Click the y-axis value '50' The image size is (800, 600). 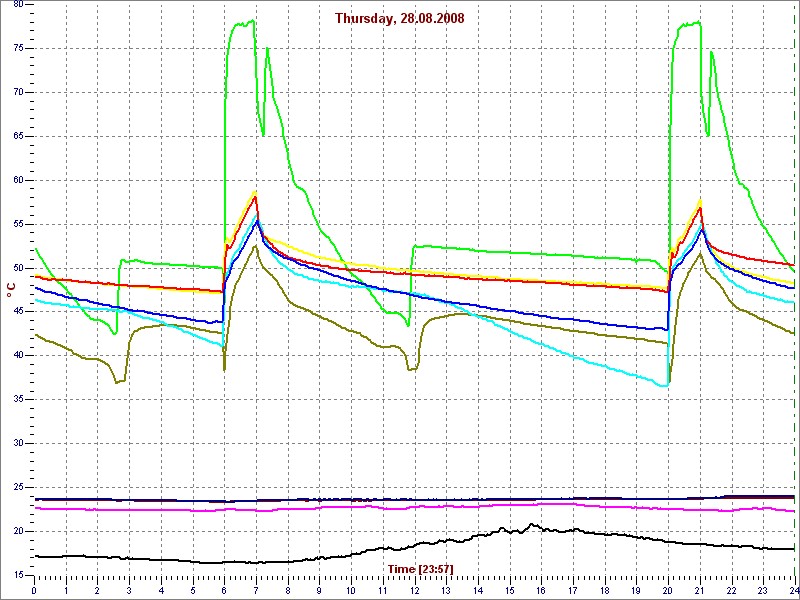[x=18, y=268]
